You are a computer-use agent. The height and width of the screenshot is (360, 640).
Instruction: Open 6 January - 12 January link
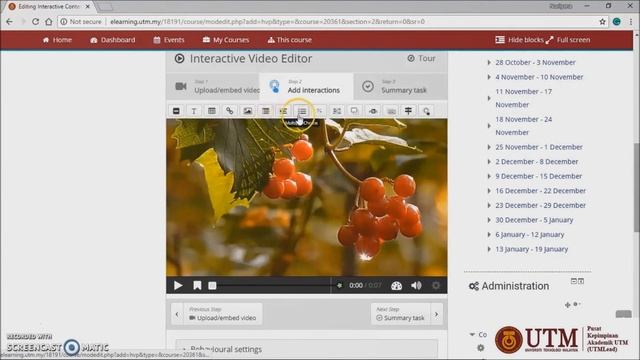(530, 235)
